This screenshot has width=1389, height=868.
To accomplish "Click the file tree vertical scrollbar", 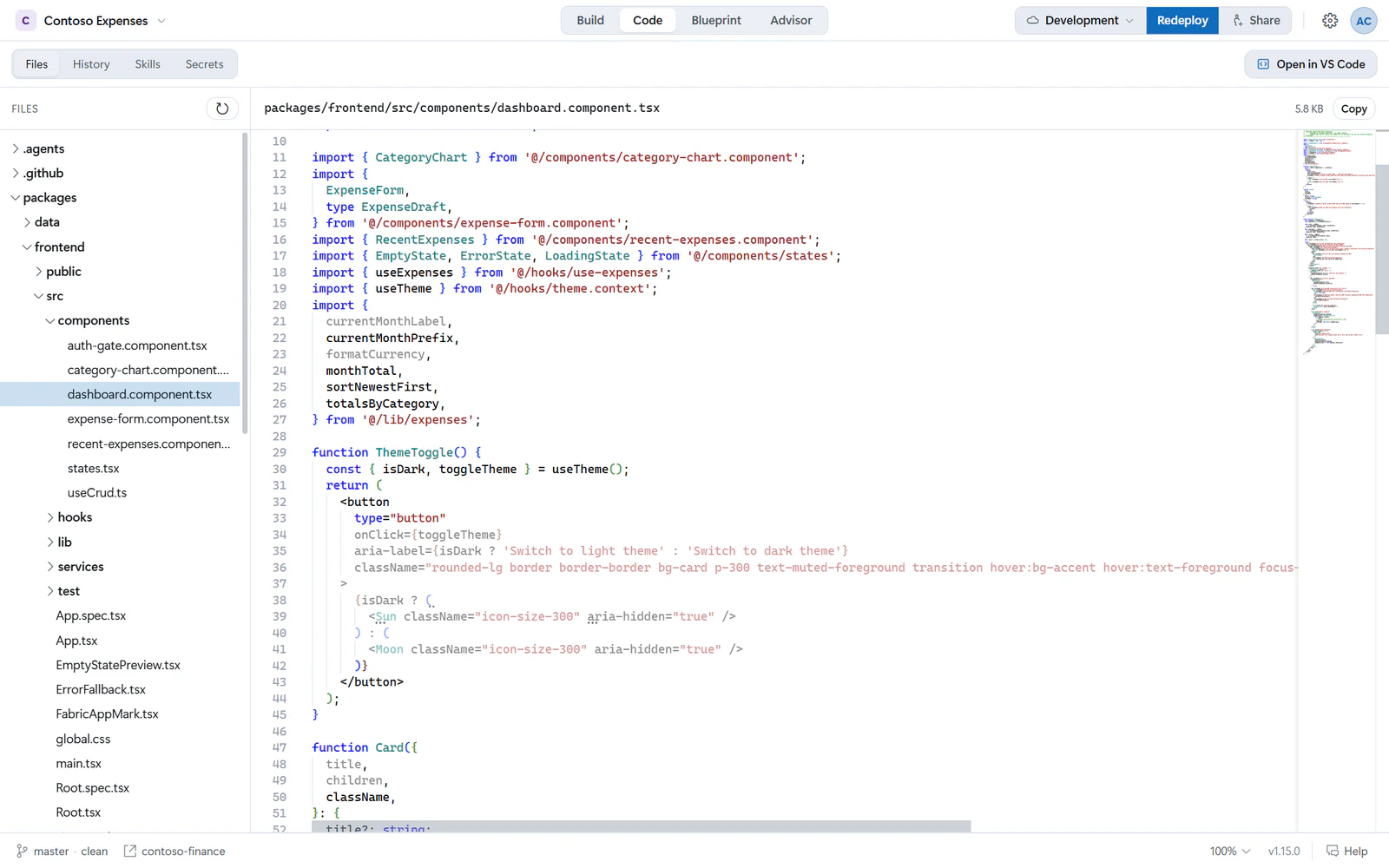I will tap(245, 284).
